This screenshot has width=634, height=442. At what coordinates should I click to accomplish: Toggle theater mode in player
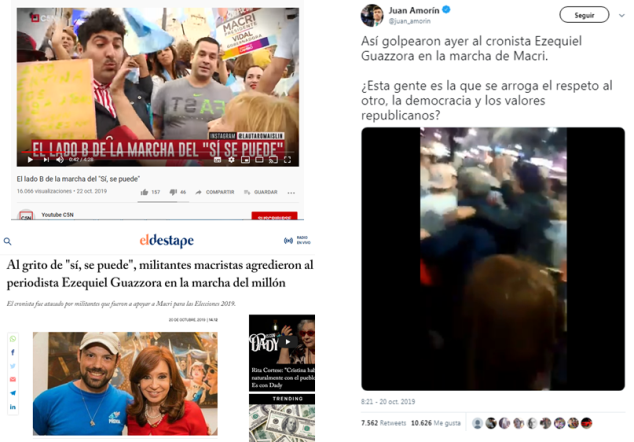pyautogui.click(x=259, y=160)
